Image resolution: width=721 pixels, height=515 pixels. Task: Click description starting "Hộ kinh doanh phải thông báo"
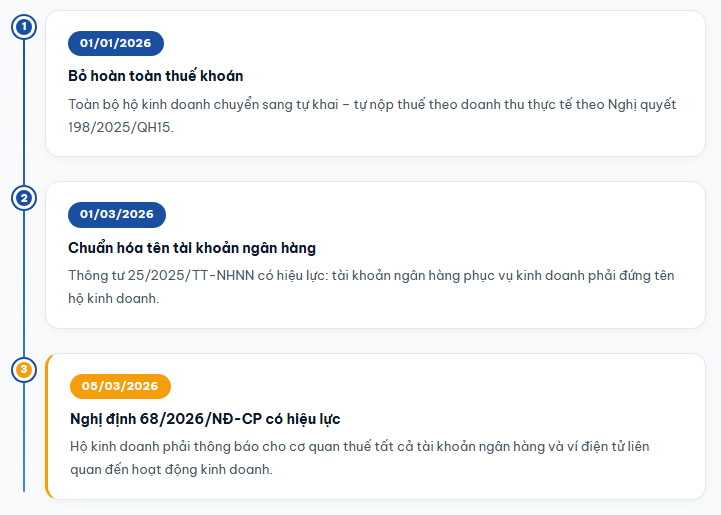pyautogui.click(x=360, y=447)
